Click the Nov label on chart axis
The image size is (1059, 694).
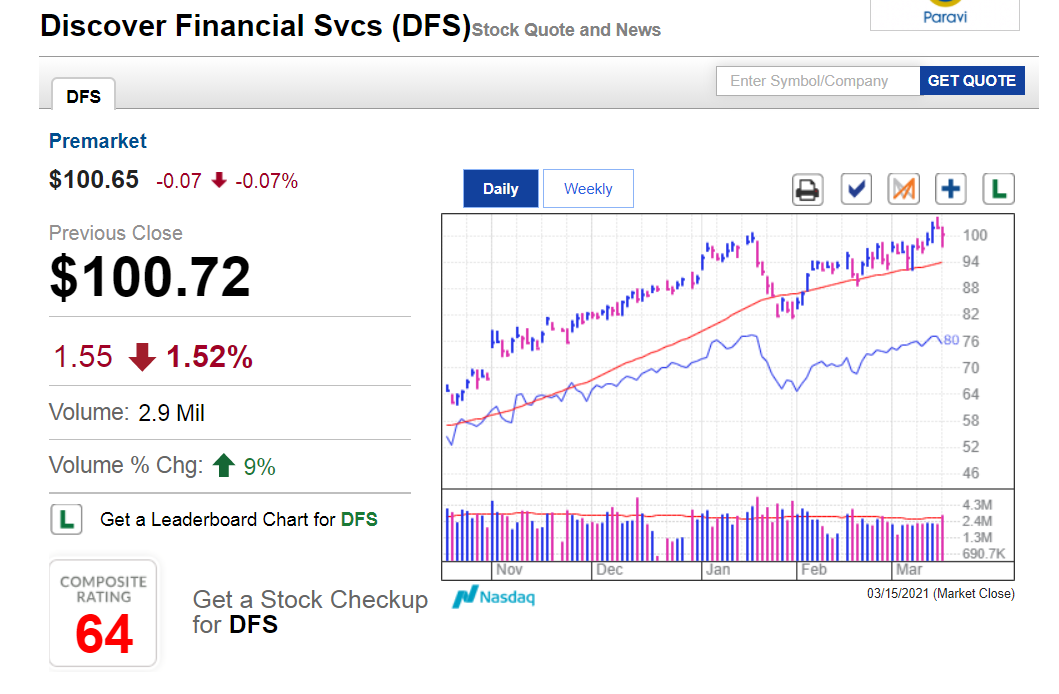point(509,569)
